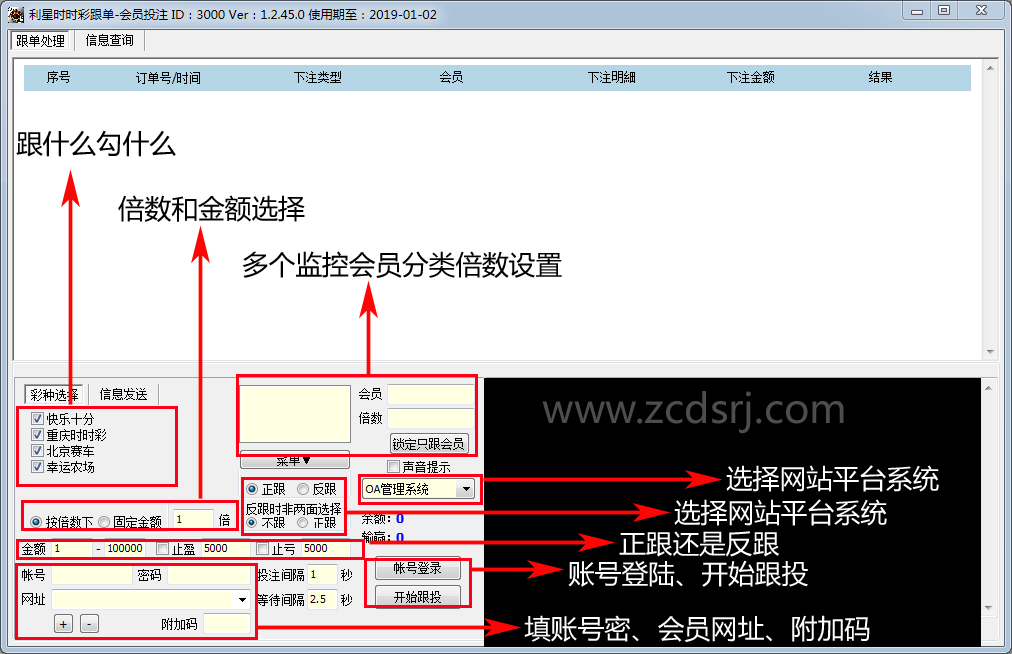Open the 菜单 dropdown button

294,461
